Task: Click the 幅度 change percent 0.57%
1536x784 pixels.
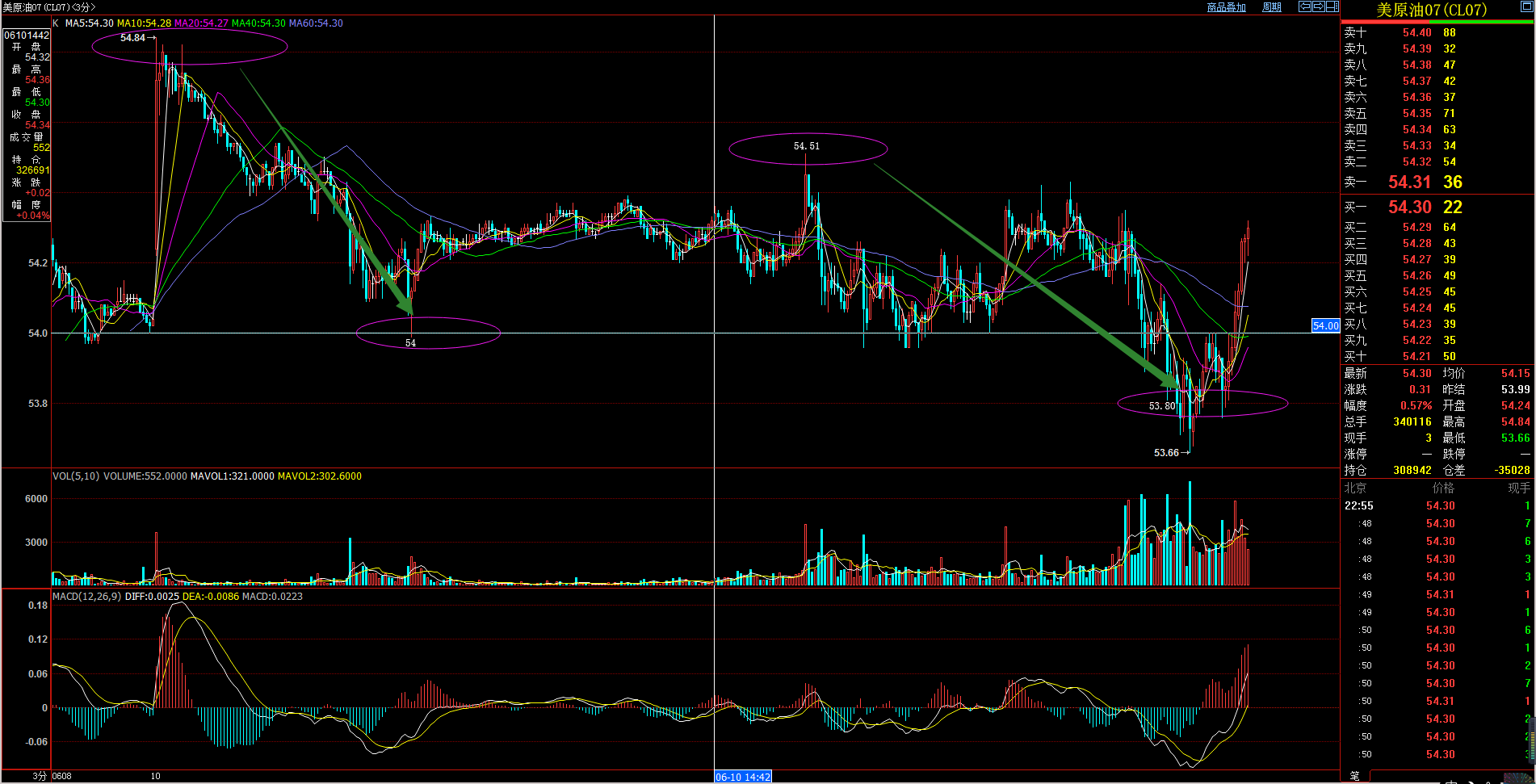Action: 1416,405
